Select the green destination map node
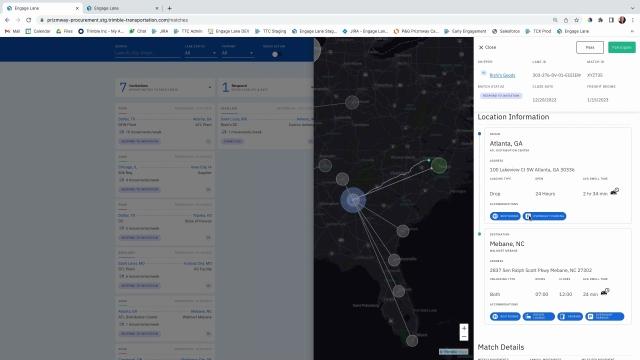640x360 pixels. 439,165
